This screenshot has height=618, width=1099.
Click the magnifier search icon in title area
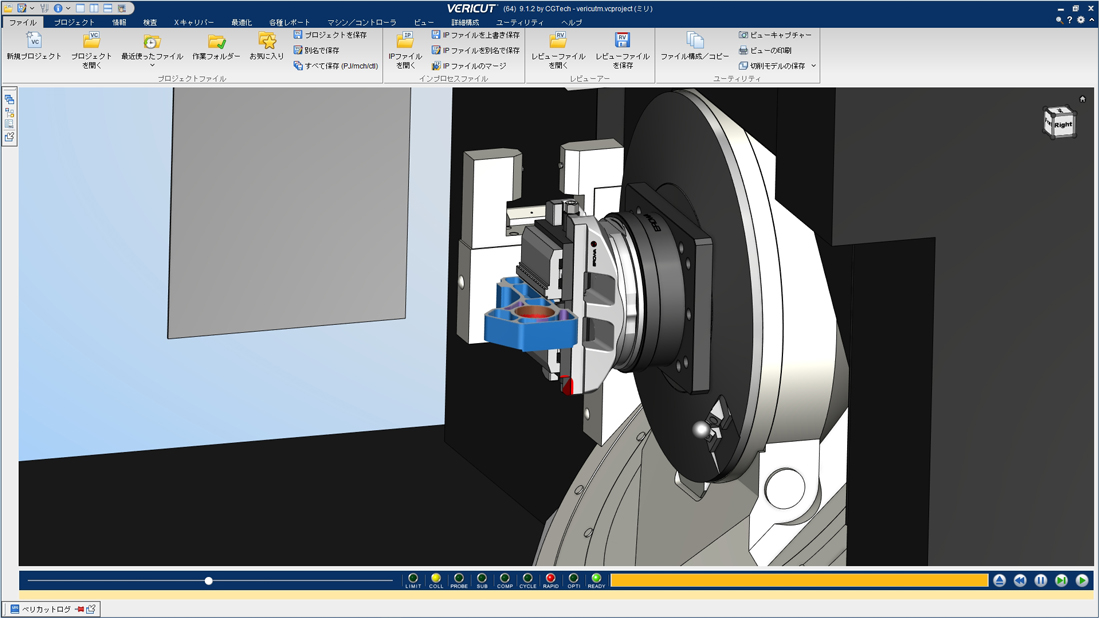1059,20
